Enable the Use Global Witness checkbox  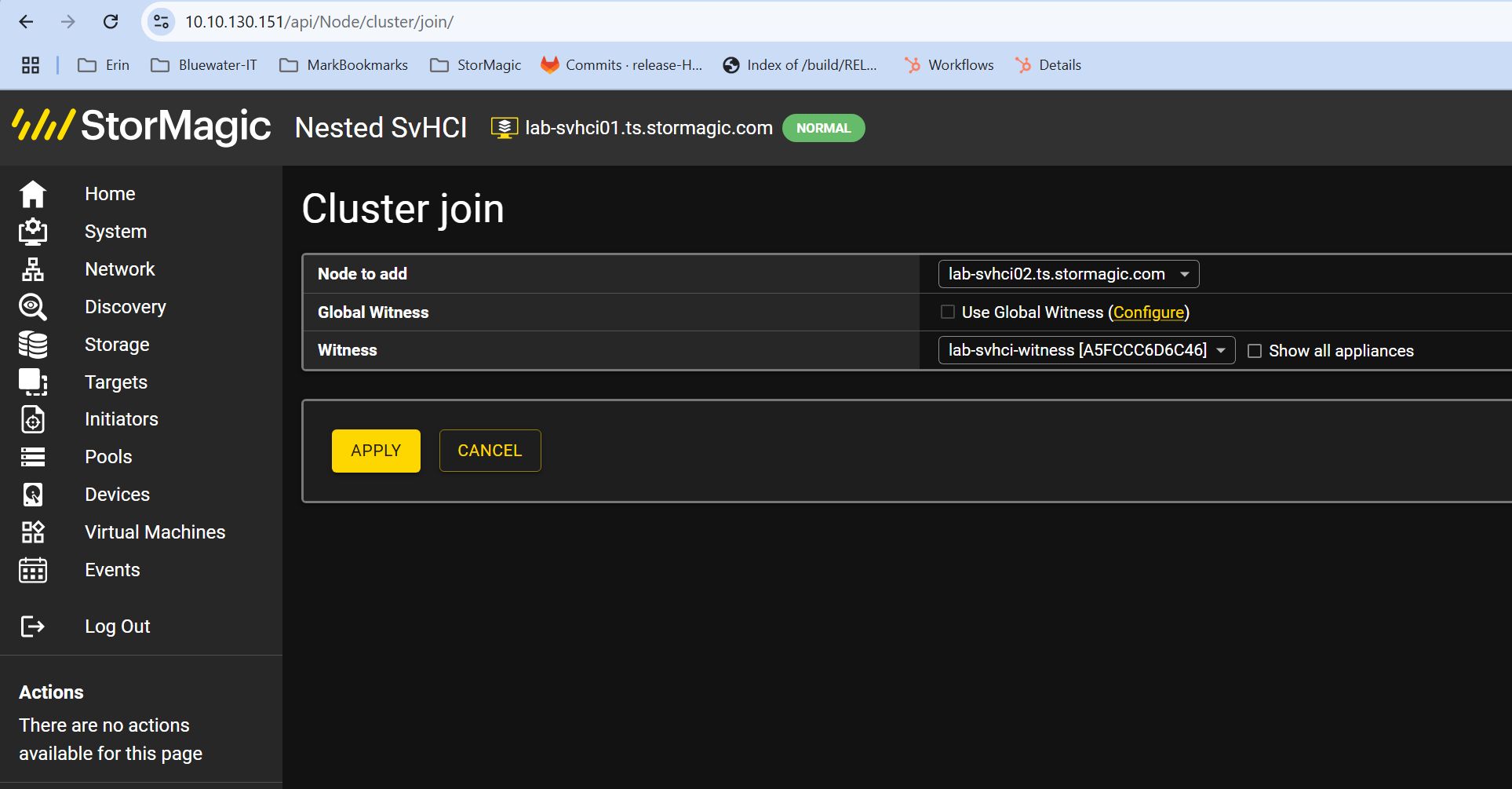tap(948, 312)
